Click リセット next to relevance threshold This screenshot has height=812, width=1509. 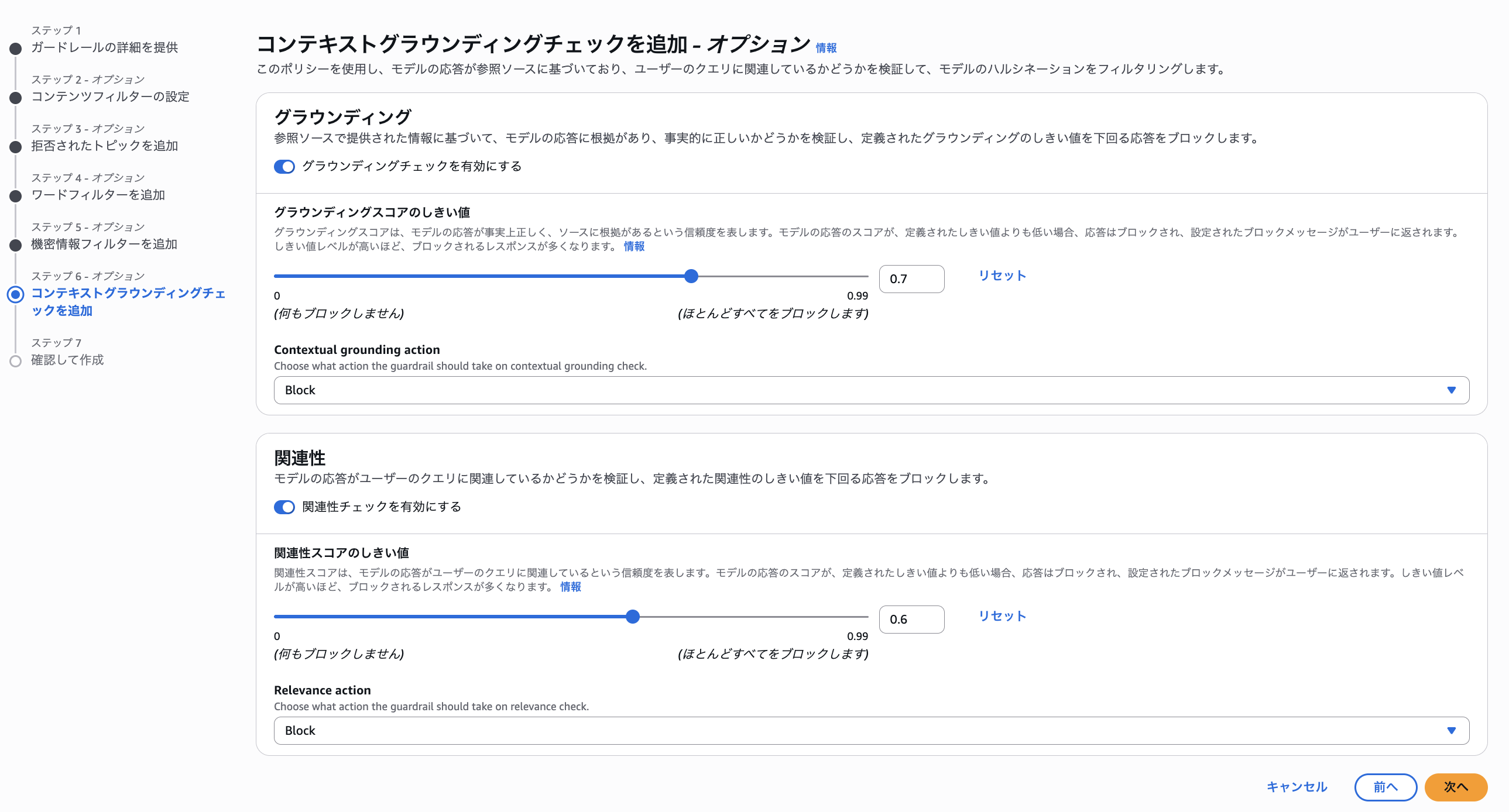click(x=1001, y=616)
